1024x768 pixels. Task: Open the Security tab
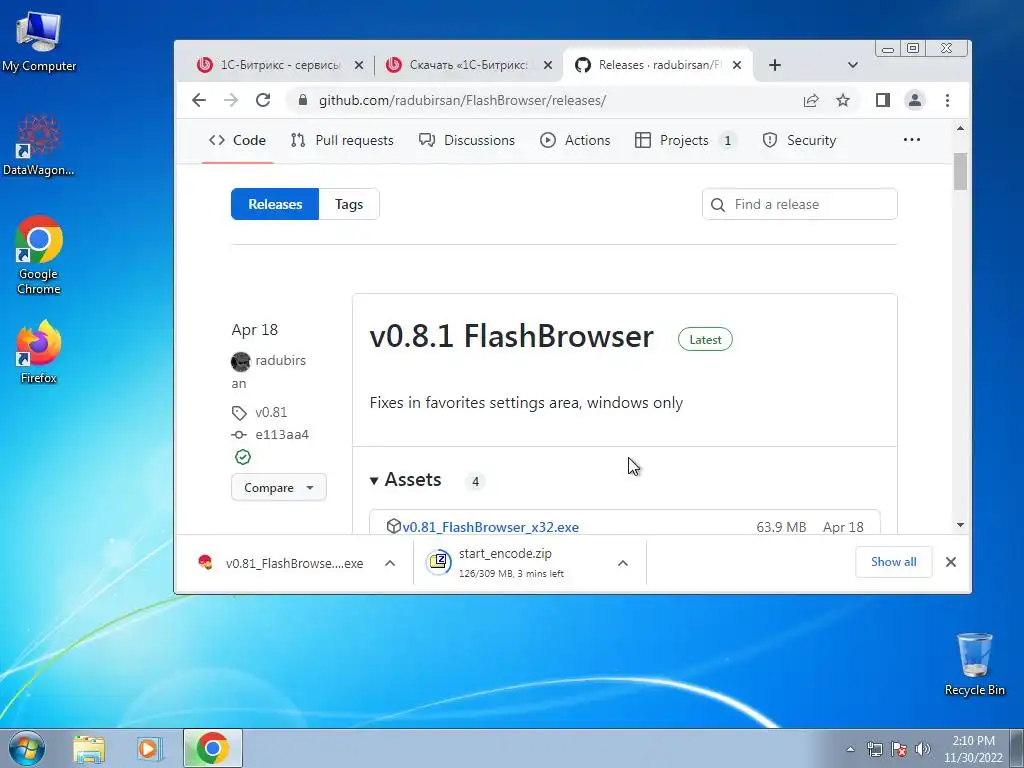[799, 140]
